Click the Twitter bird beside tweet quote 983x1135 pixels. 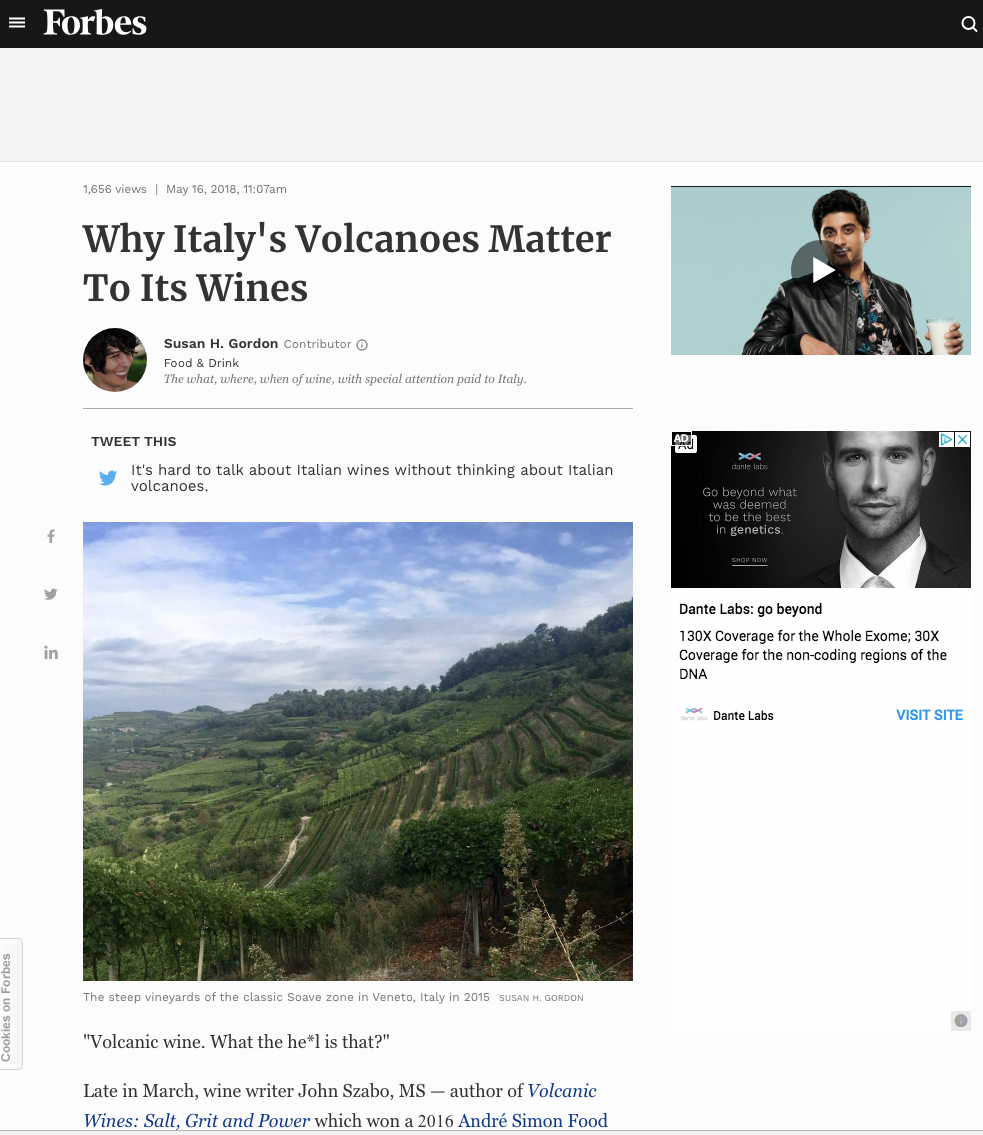(x=108, y=478)
